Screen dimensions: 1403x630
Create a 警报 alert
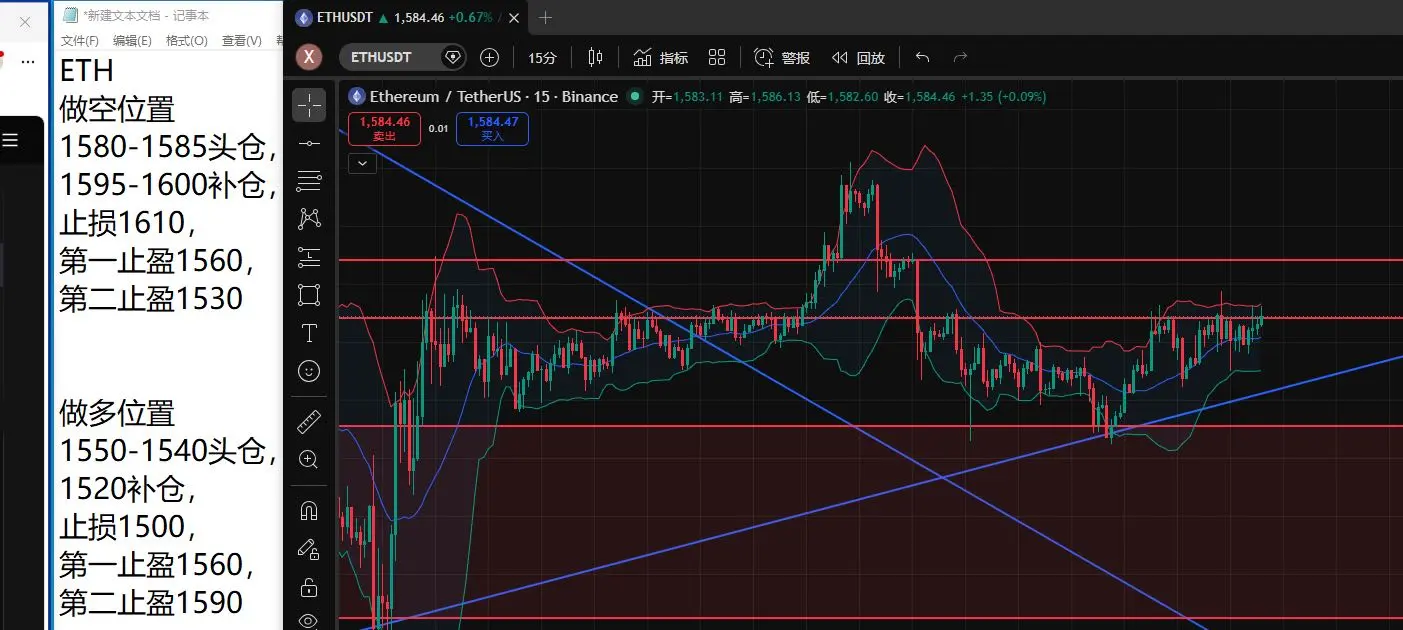[782, 58]
